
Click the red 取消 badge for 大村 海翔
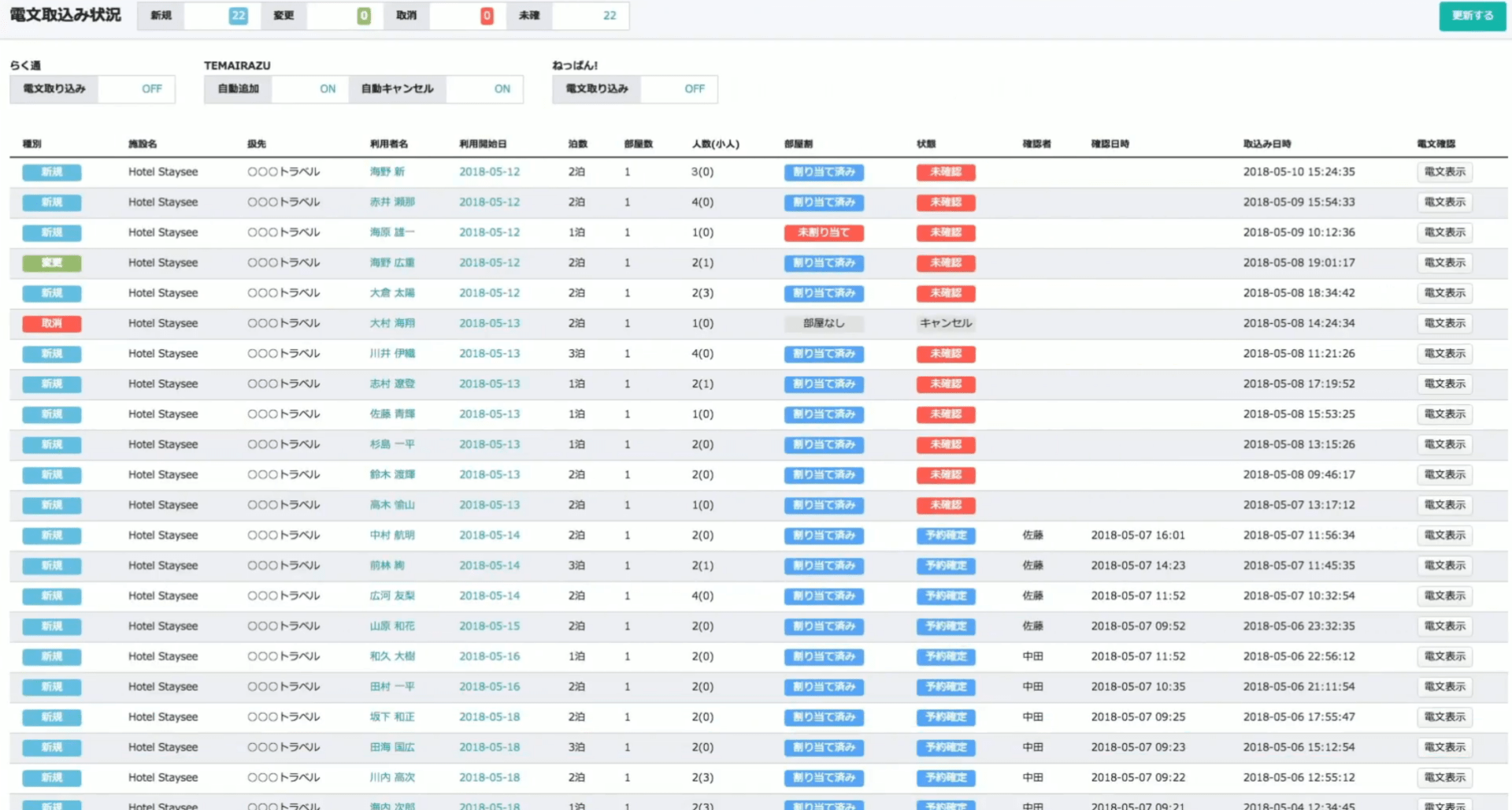[51, 323]
